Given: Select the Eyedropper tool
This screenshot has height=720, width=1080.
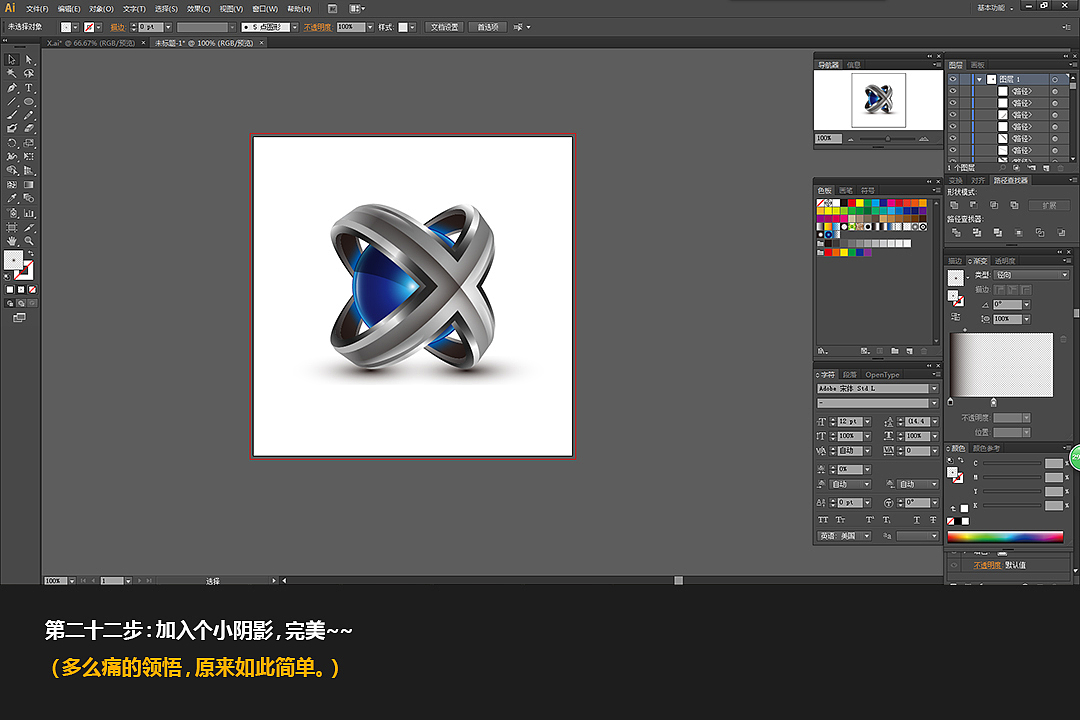Looking at the screenshot, I should 12,198.
